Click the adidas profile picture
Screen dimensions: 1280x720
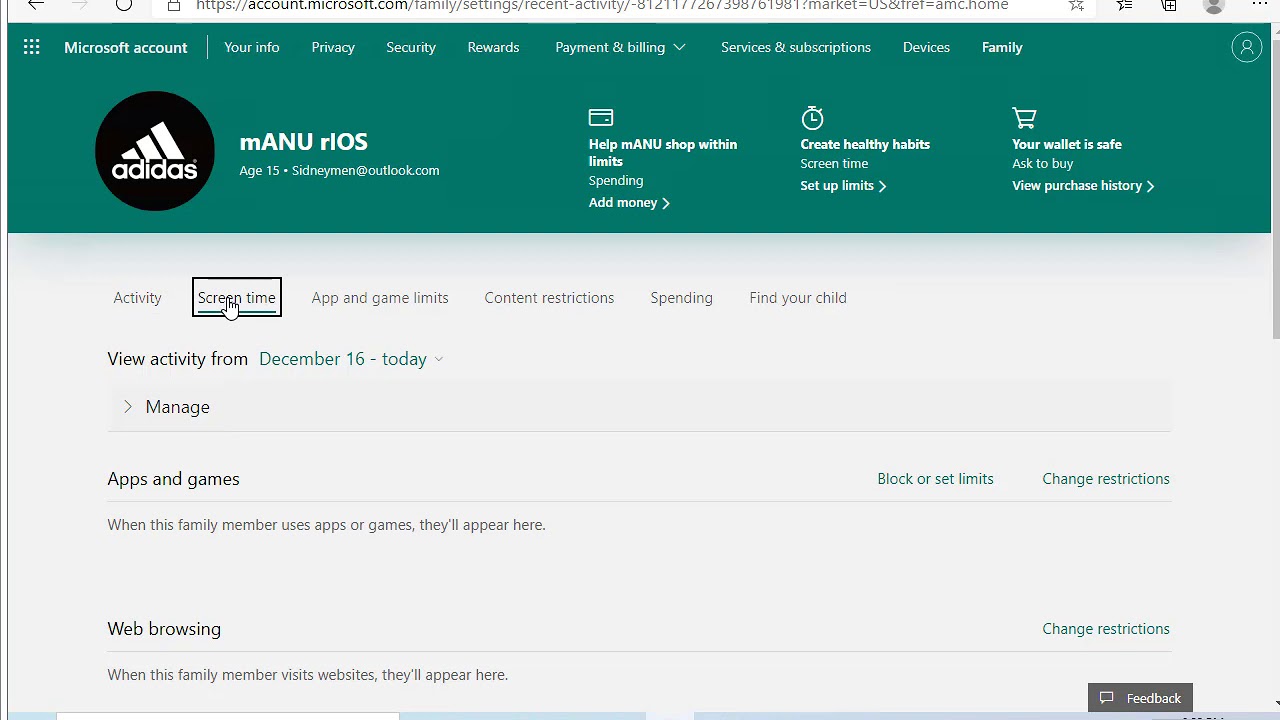pos(155,151)
